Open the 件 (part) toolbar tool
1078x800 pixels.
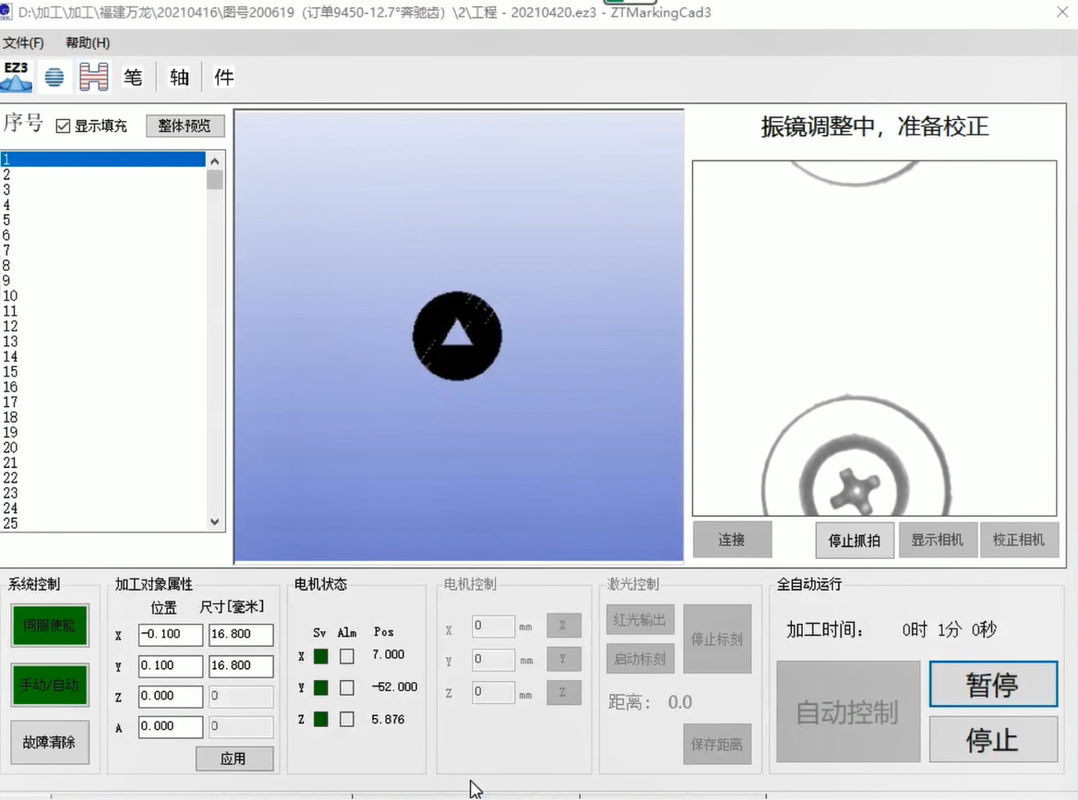pyautogui.click(x=224, y=77)
